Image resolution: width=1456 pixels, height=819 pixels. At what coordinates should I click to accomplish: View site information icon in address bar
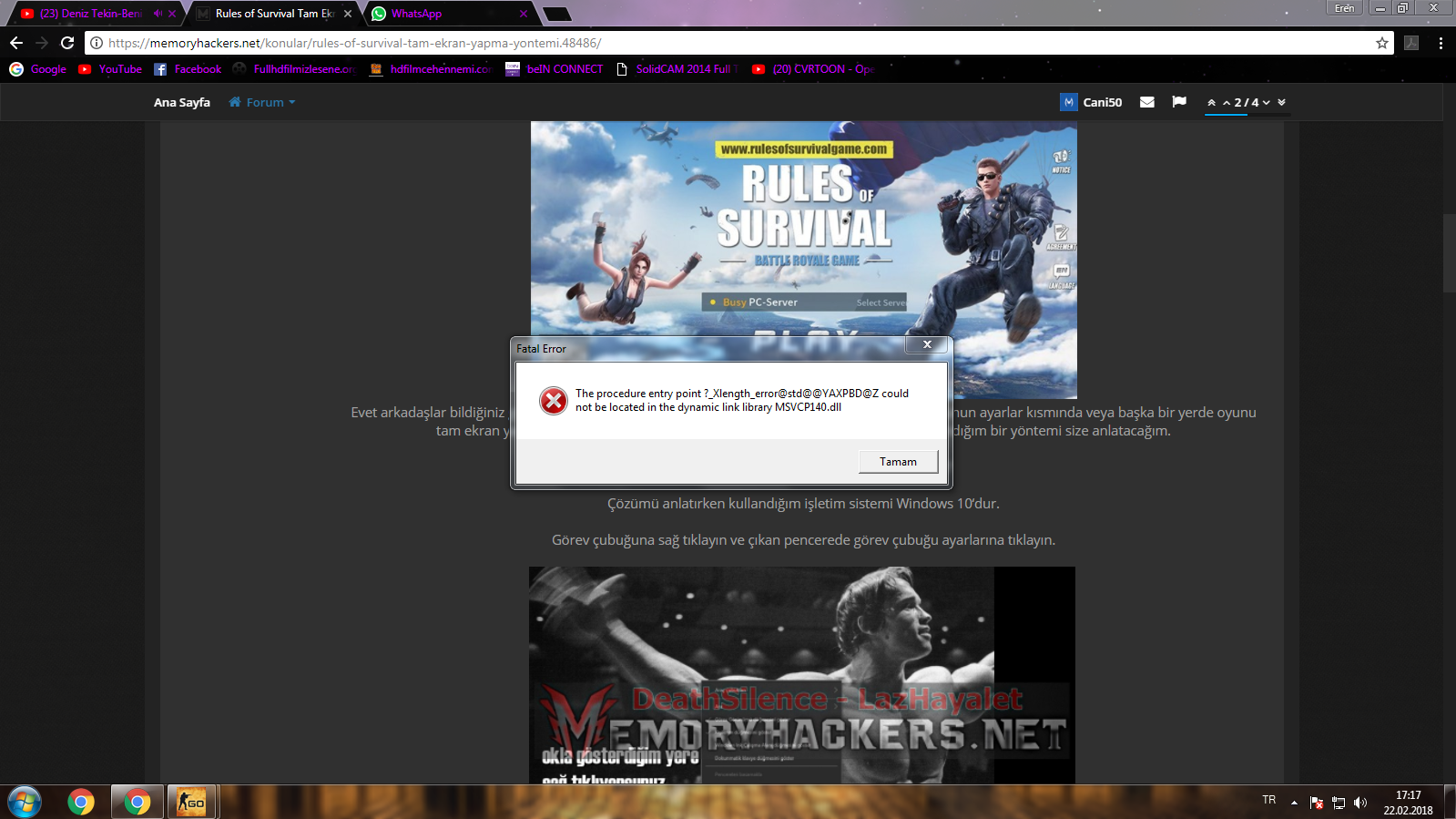(x=96, y=43)
